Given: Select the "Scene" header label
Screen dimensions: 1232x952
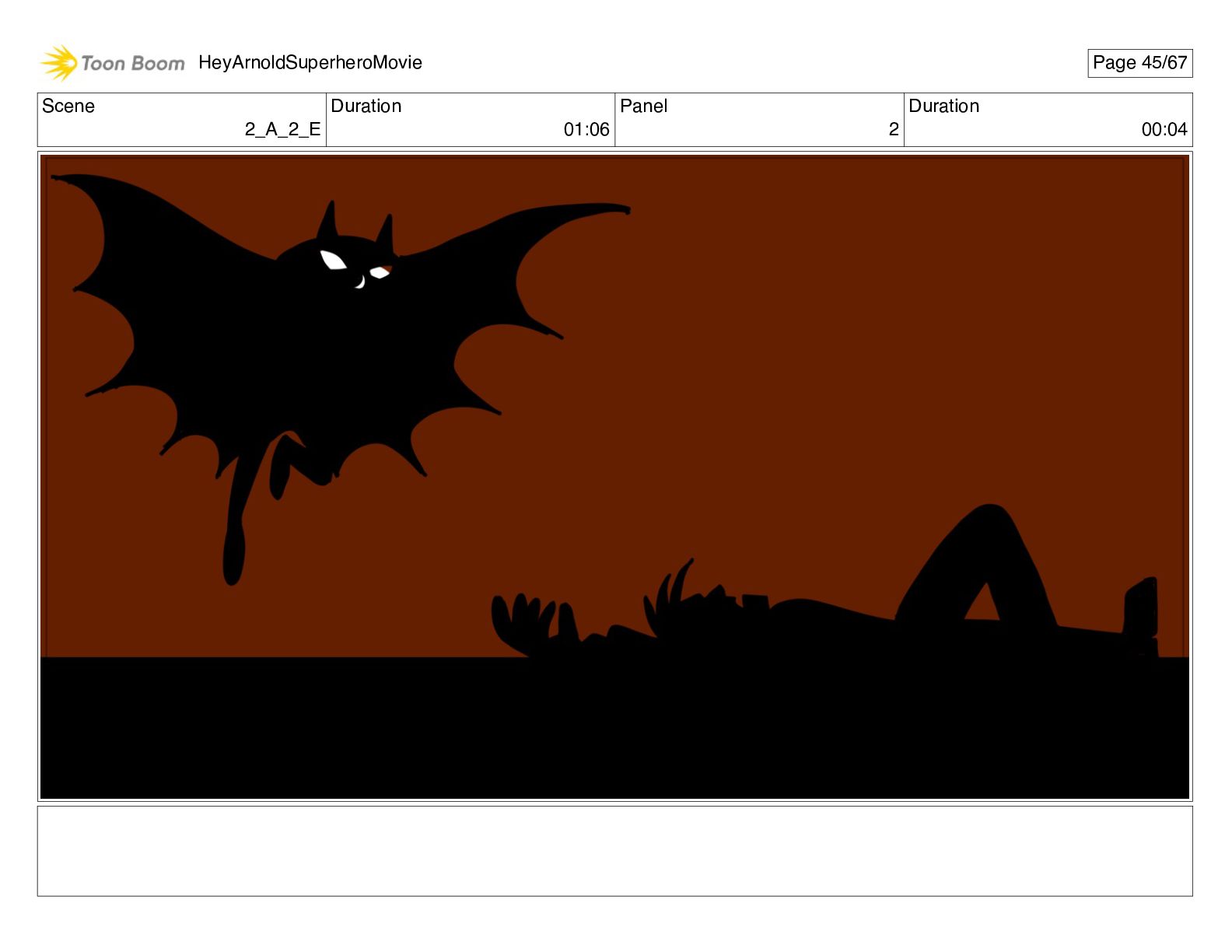Looking at the screenshot, I should 68,106.
